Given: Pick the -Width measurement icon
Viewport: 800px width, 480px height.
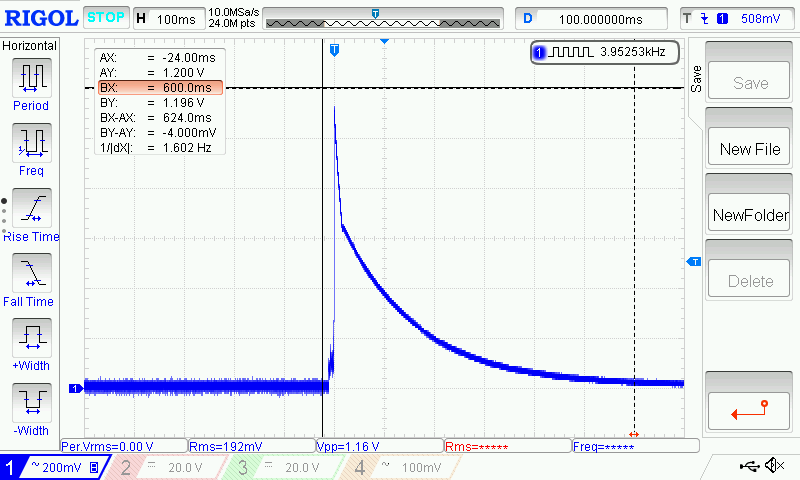Looking at the screenshot, I should 31,403.
